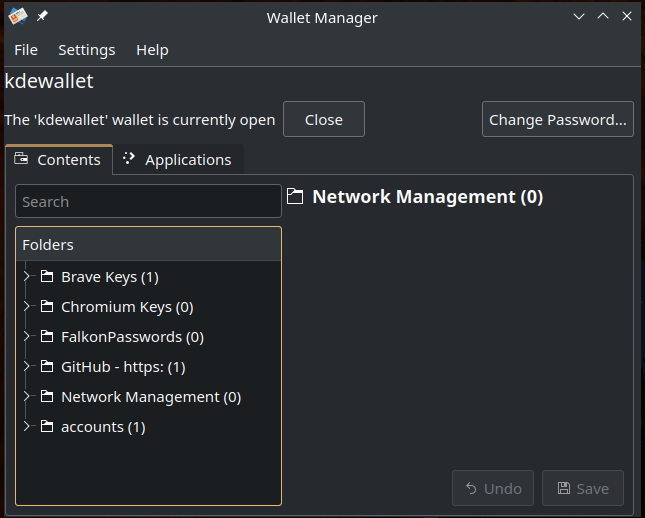Click the Change Password... button
Screen dimensions: 645x518
point(557,119)
